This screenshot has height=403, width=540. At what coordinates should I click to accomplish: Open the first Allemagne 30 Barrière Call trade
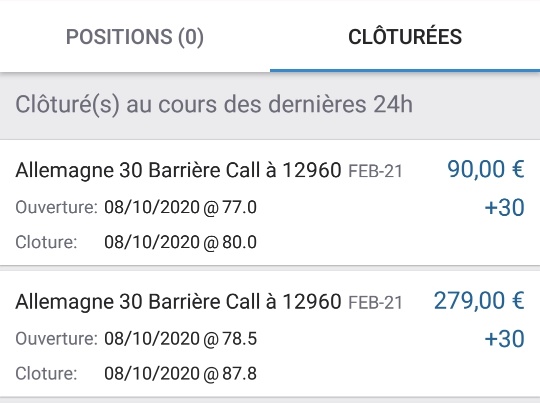[270, 203]
